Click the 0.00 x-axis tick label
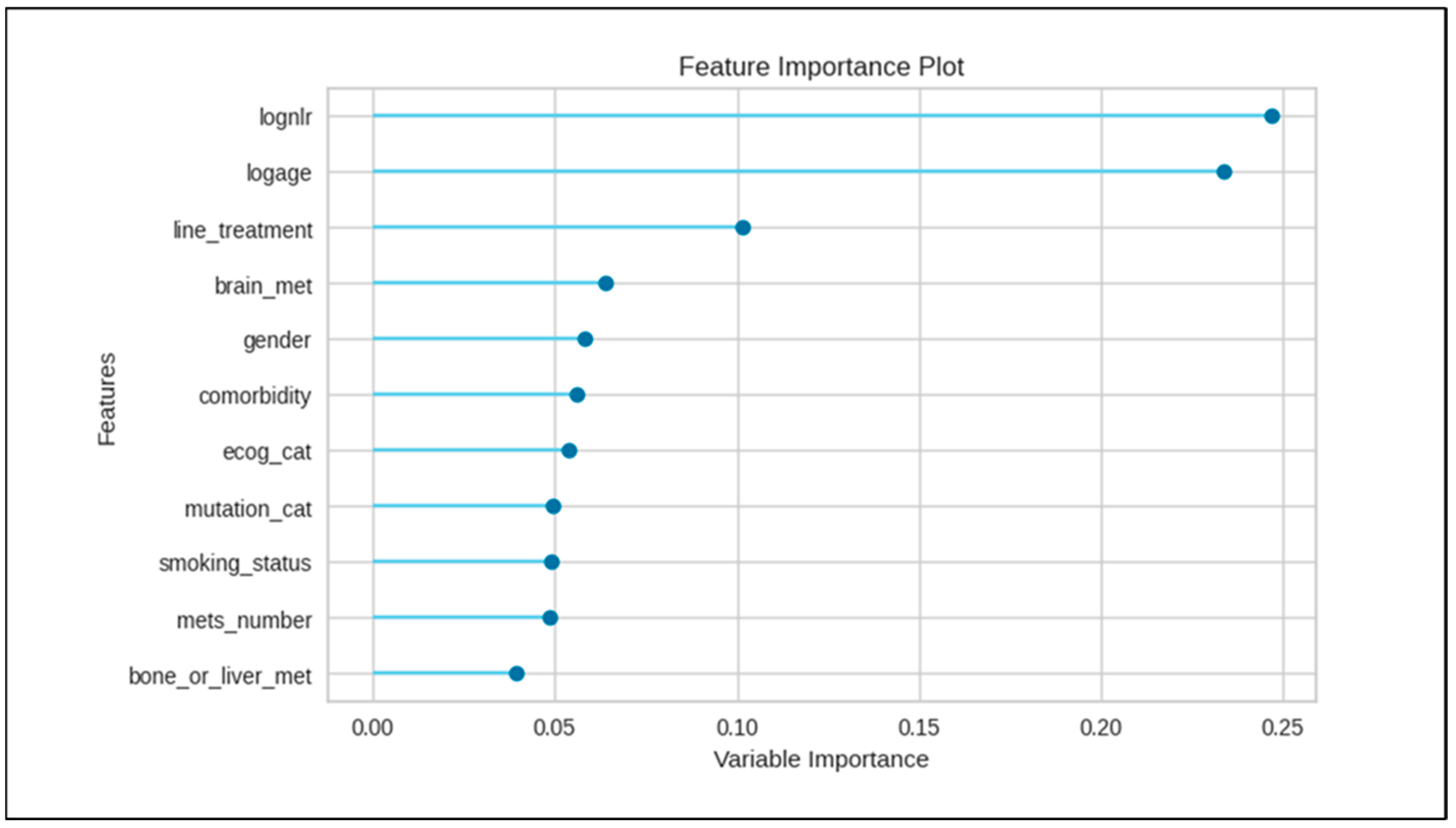The width and height of the screenshot is (1456, 828). click(372, 728)
